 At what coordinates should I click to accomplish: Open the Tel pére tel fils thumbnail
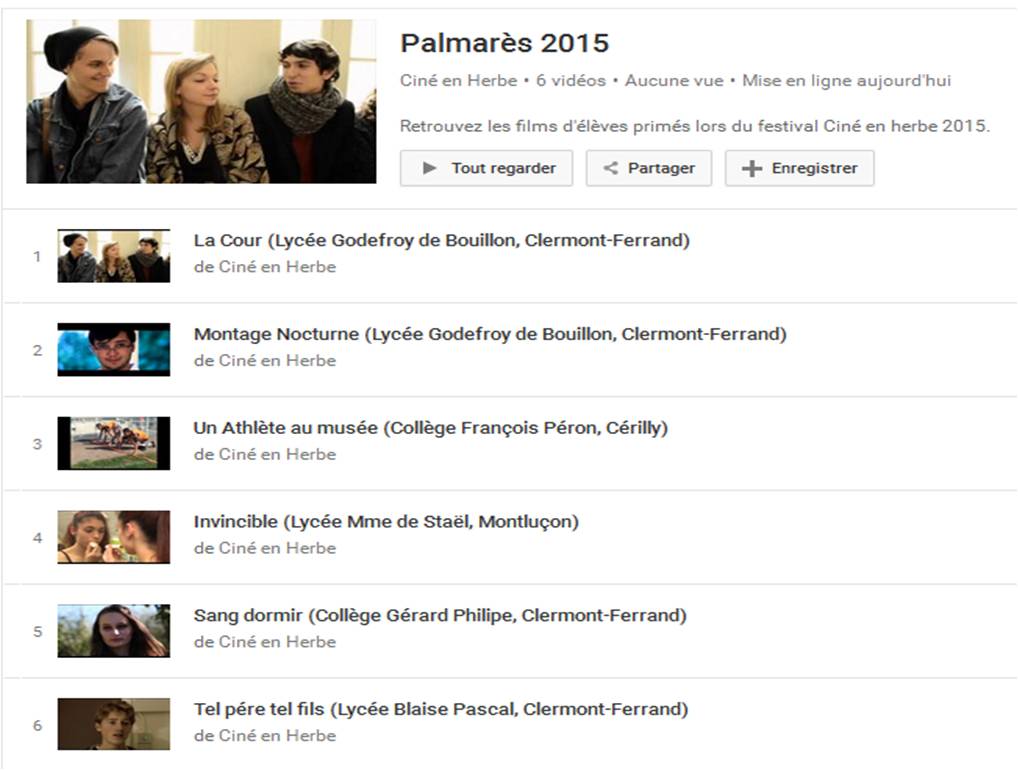(114, 725)
